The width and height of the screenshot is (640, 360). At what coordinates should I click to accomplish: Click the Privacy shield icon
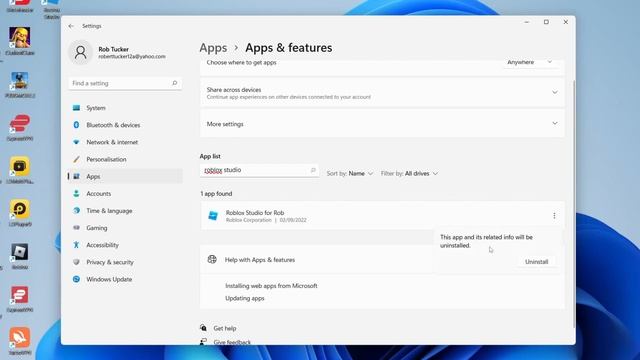(x=76, y=262)
